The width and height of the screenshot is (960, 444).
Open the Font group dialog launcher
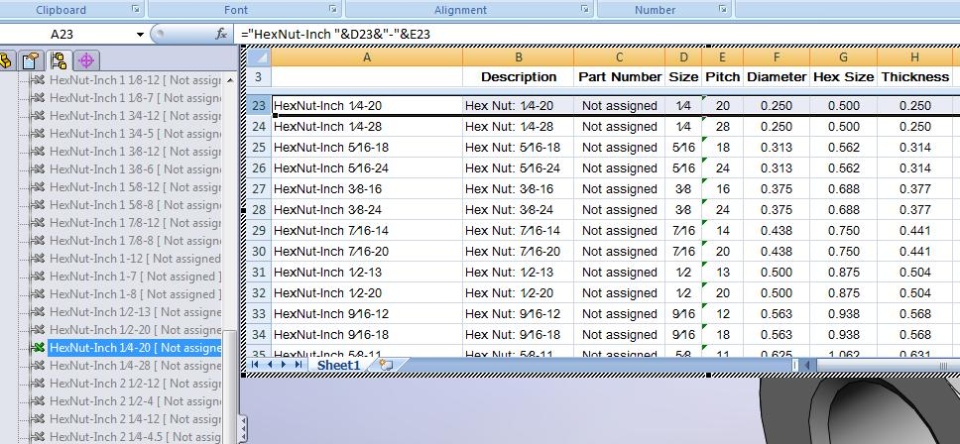[x=333, y=9]
